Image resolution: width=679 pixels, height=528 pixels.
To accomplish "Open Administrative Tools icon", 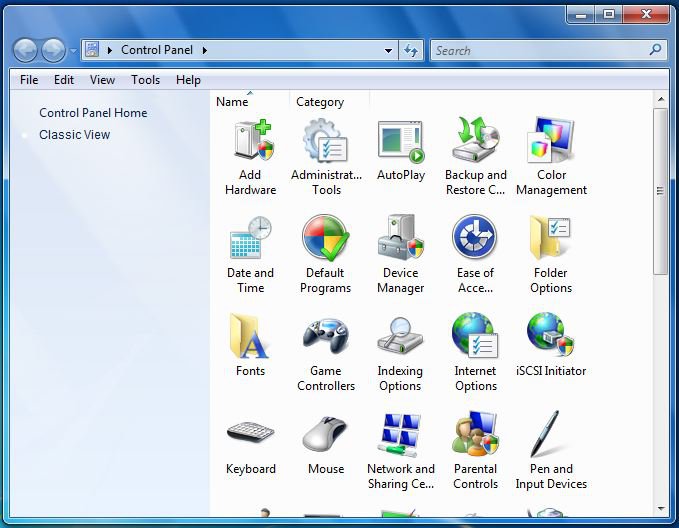I will pyautogui.click(x=326, y=140).
